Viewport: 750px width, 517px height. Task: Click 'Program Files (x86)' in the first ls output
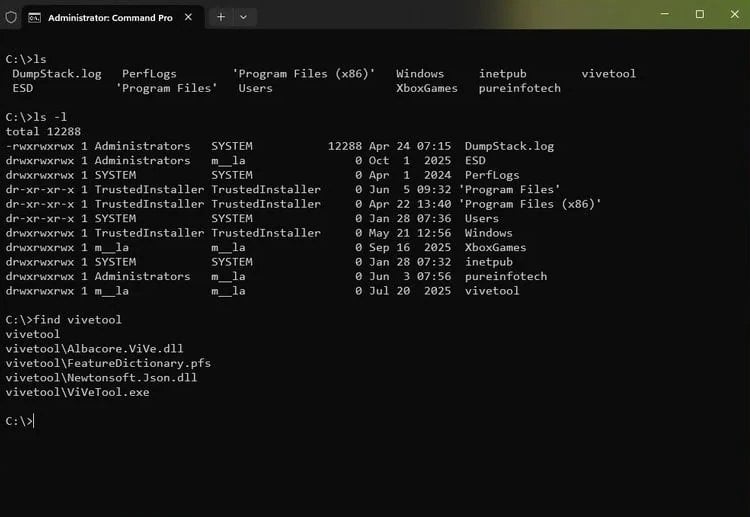[304, 74]
